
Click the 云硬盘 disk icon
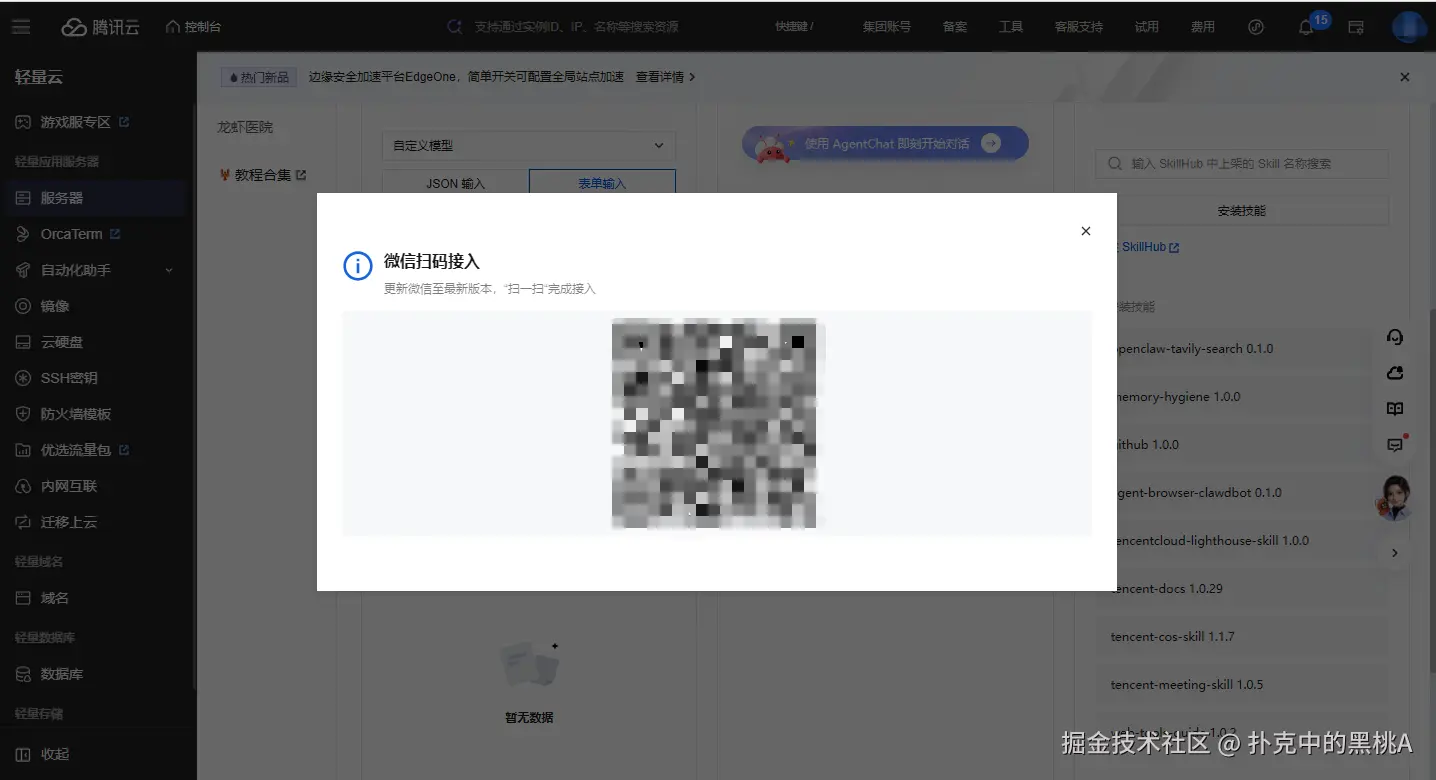(x=23, y=342)
